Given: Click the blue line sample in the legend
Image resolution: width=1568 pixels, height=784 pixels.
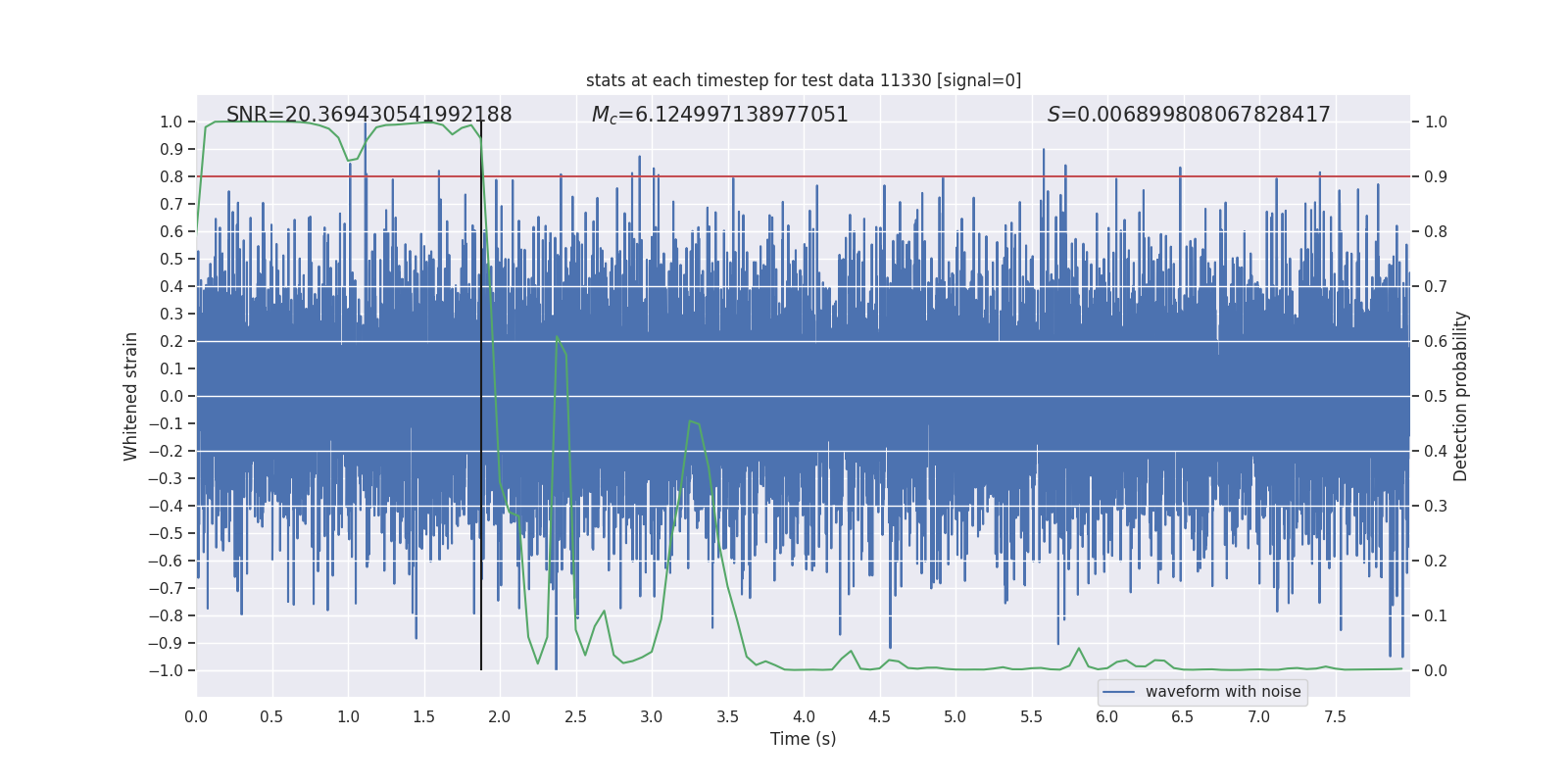Looking at the screenshot, I should (x=1118, y=692).
